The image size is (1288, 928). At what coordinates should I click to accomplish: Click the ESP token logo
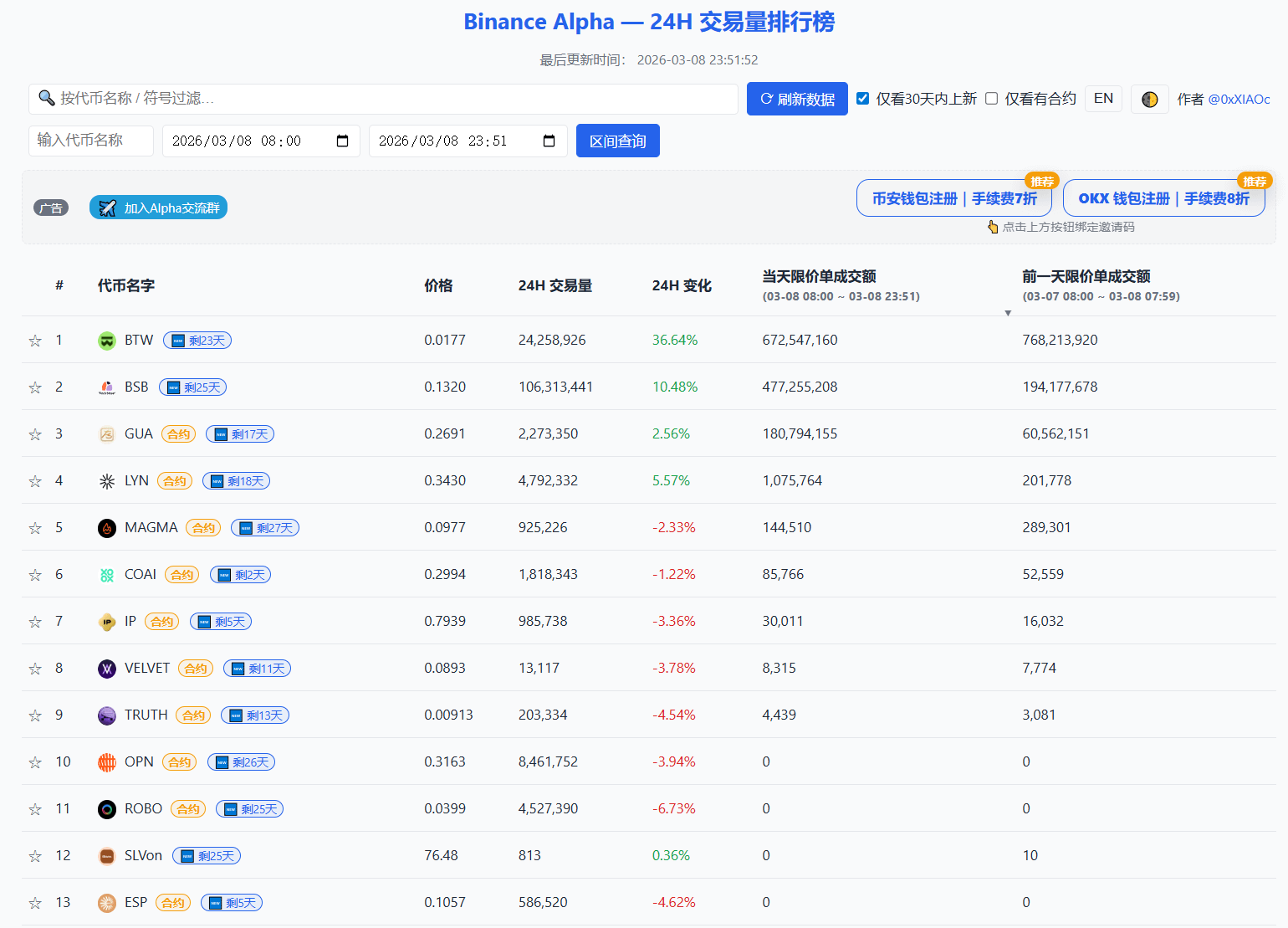coord(107,903)
